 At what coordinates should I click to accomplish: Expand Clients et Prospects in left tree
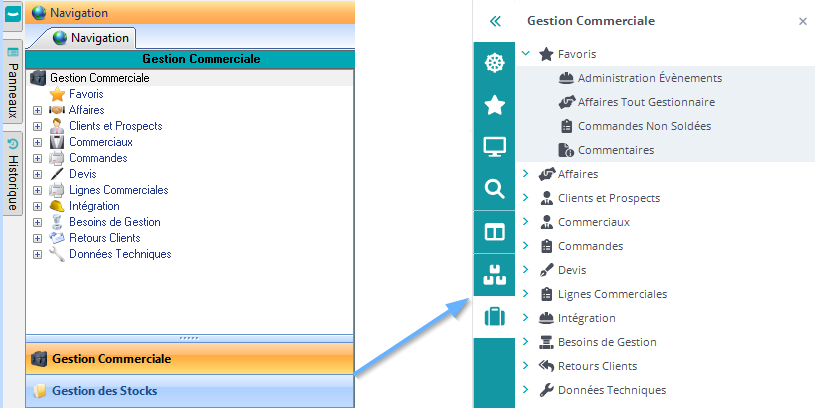(37, 126)
